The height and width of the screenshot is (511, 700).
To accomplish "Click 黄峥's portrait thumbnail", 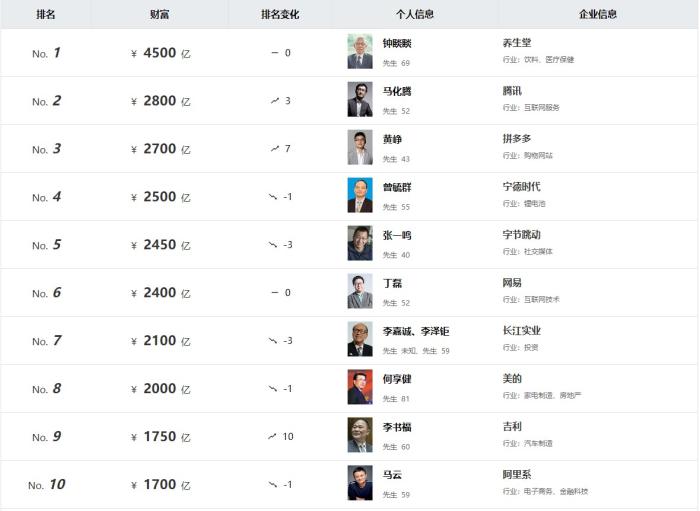I will (x=359, y=148).
